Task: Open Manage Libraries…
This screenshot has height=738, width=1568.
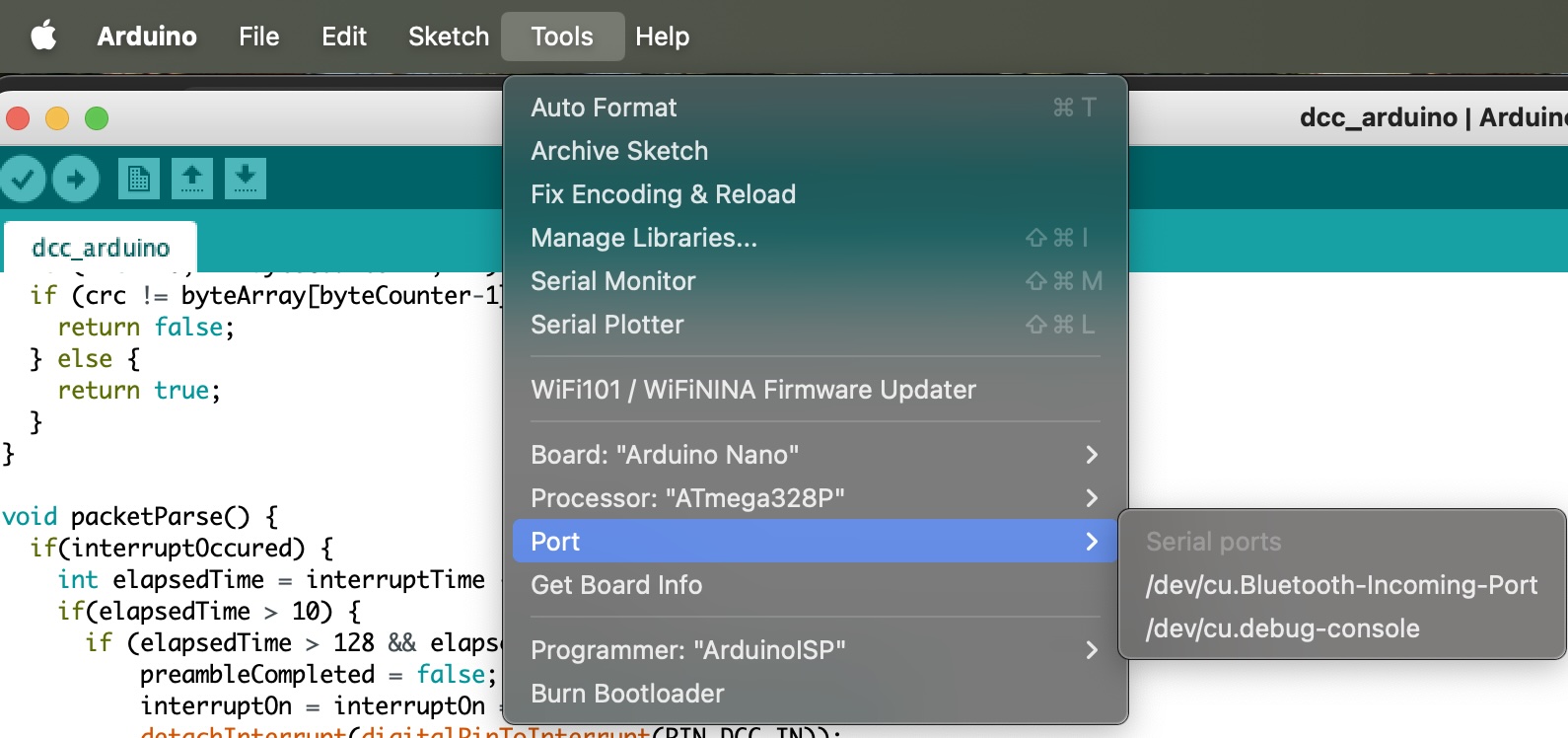Action: [x=815, y=238]
